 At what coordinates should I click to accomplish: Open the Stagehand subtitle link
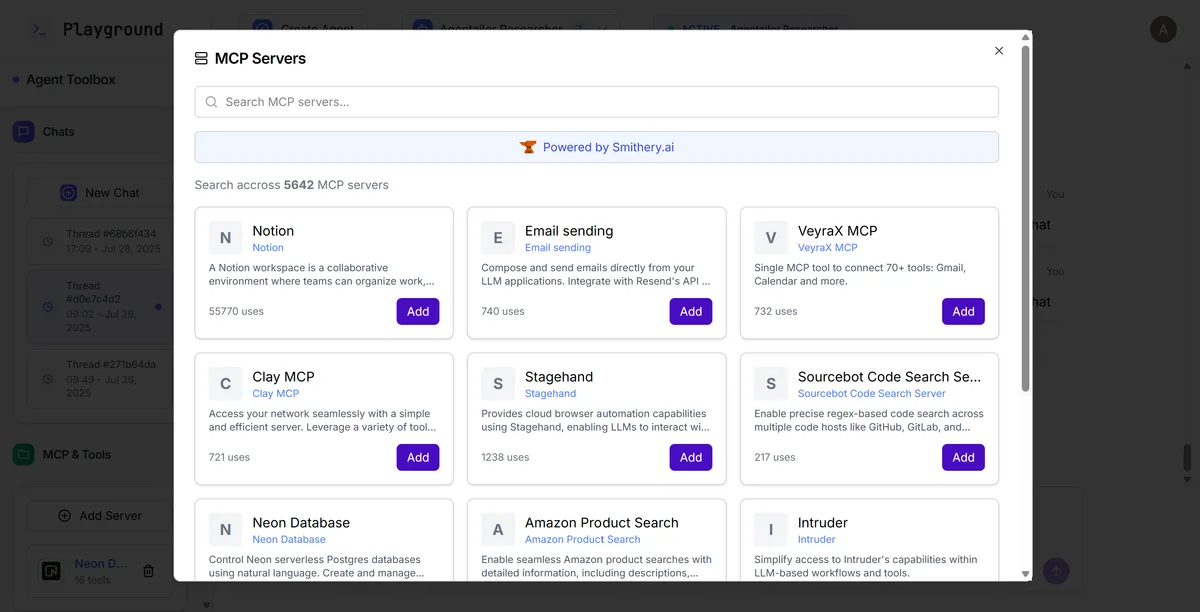point(551,394)
